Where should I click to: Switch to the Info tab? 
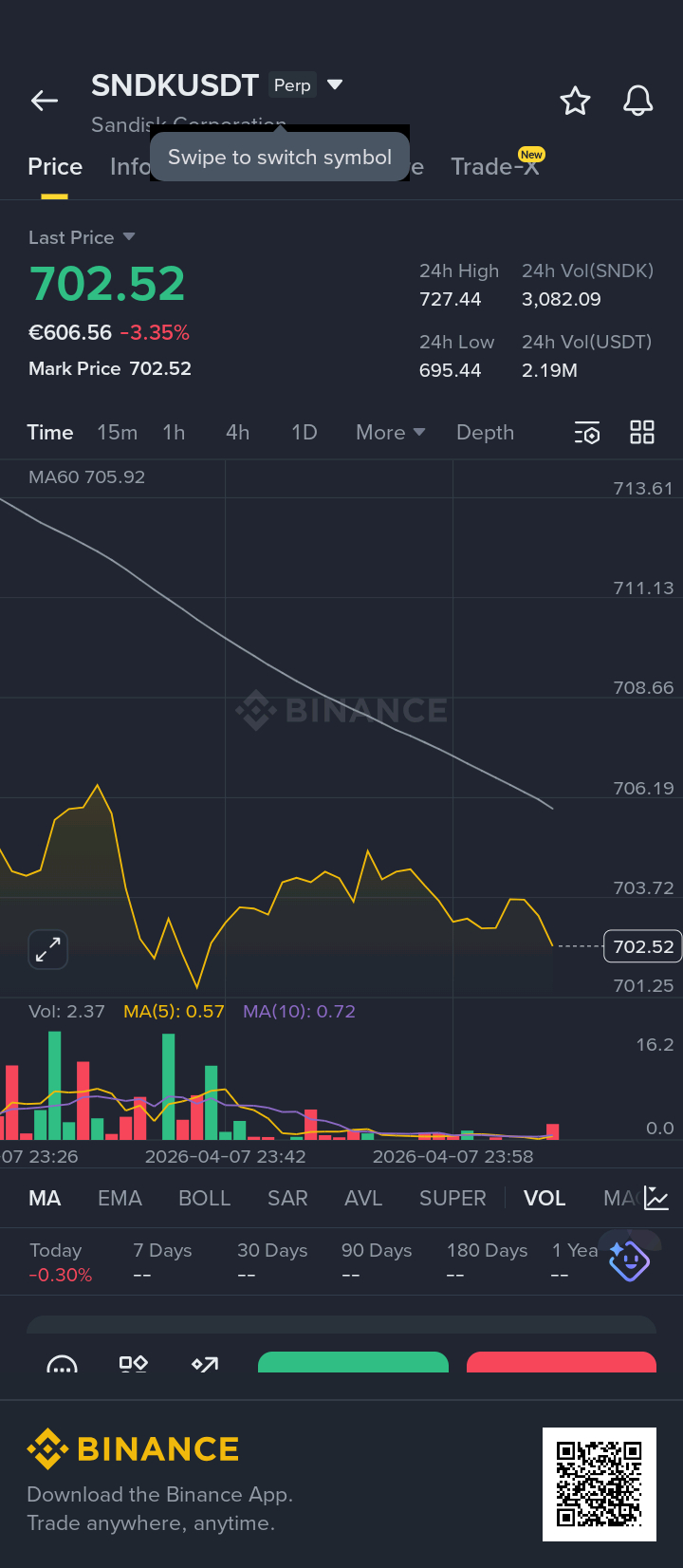130,167
